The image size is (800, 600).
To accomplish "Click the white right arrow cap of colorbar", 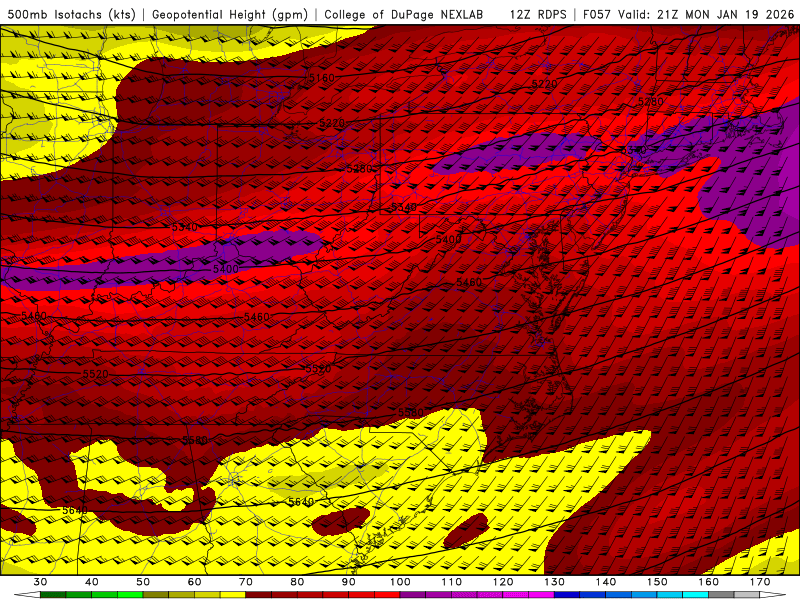I will (x=772, y=594).
